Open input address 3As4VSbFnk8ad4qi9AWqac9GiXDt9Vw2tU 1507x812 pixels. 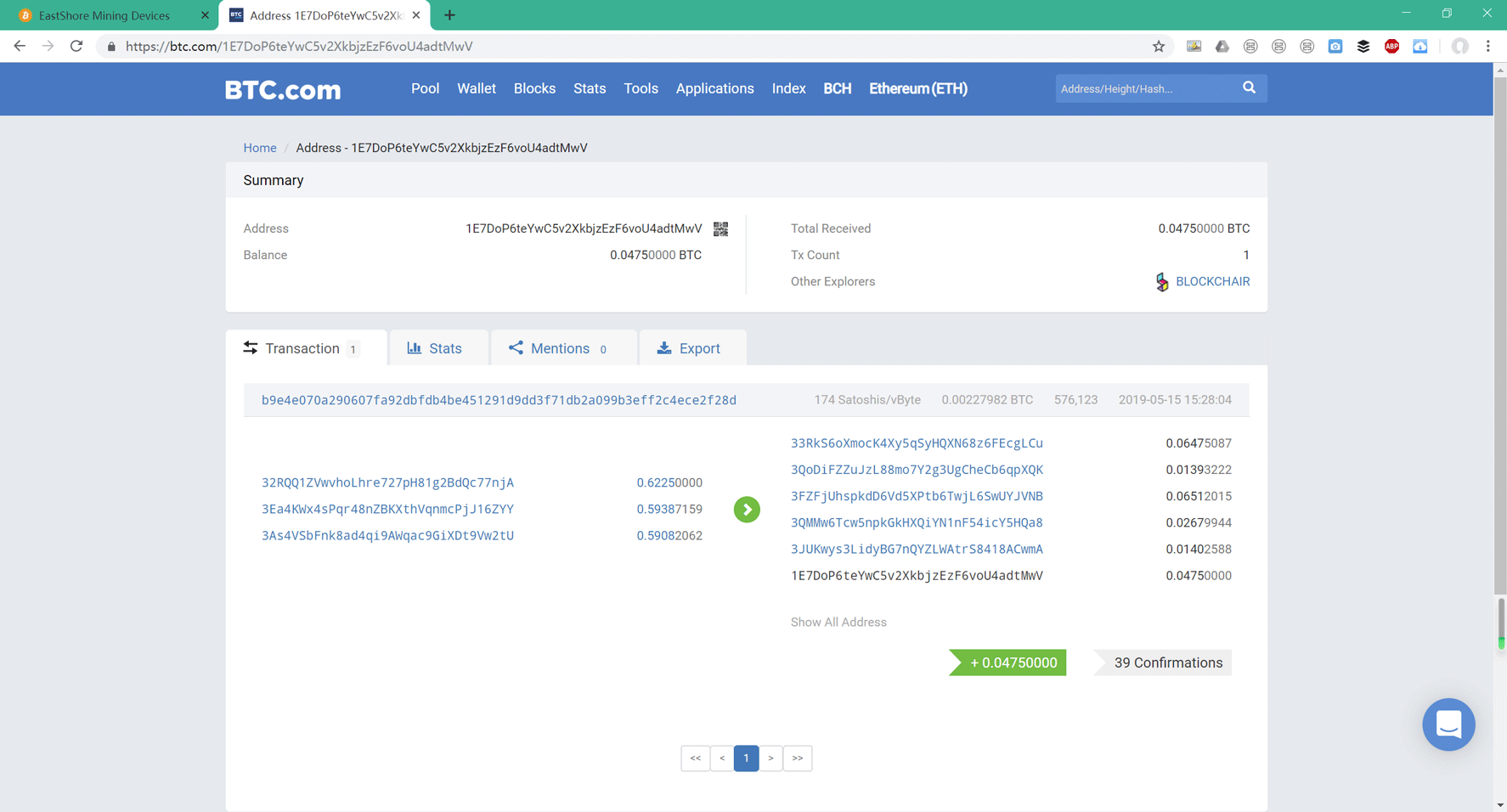click(x=387, y=535)
